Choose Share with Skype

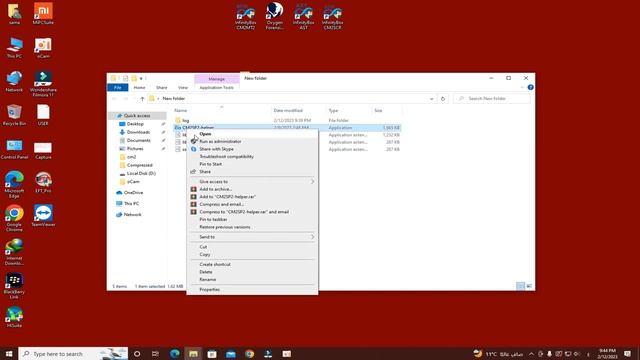216,149
